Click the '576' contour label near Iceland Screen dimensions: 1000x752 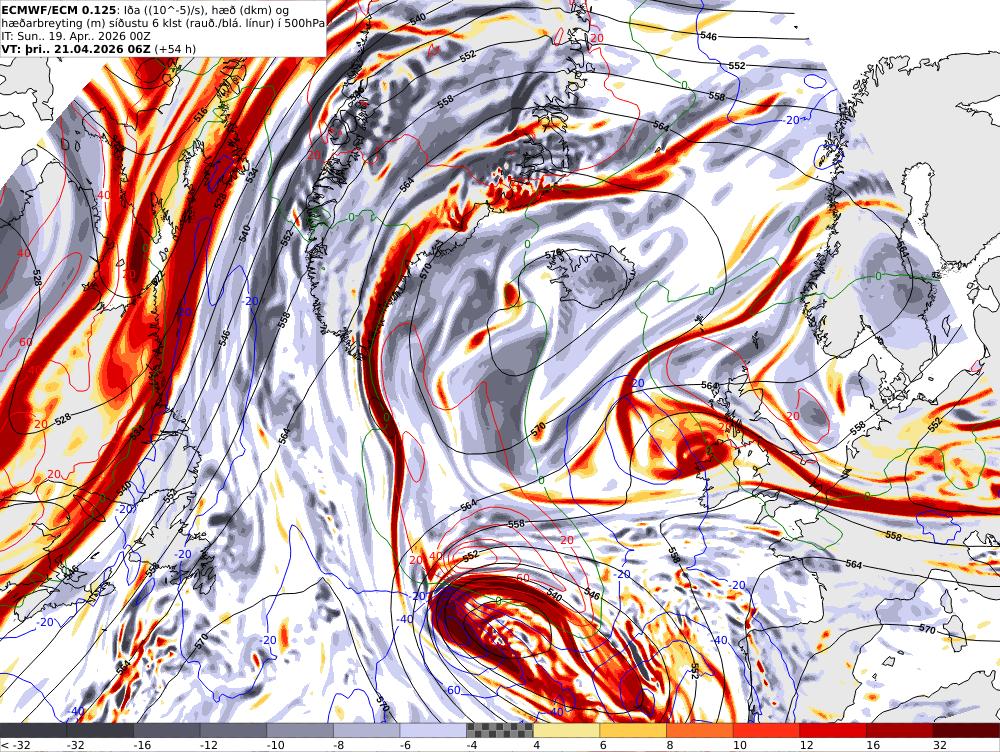point(554,254)
